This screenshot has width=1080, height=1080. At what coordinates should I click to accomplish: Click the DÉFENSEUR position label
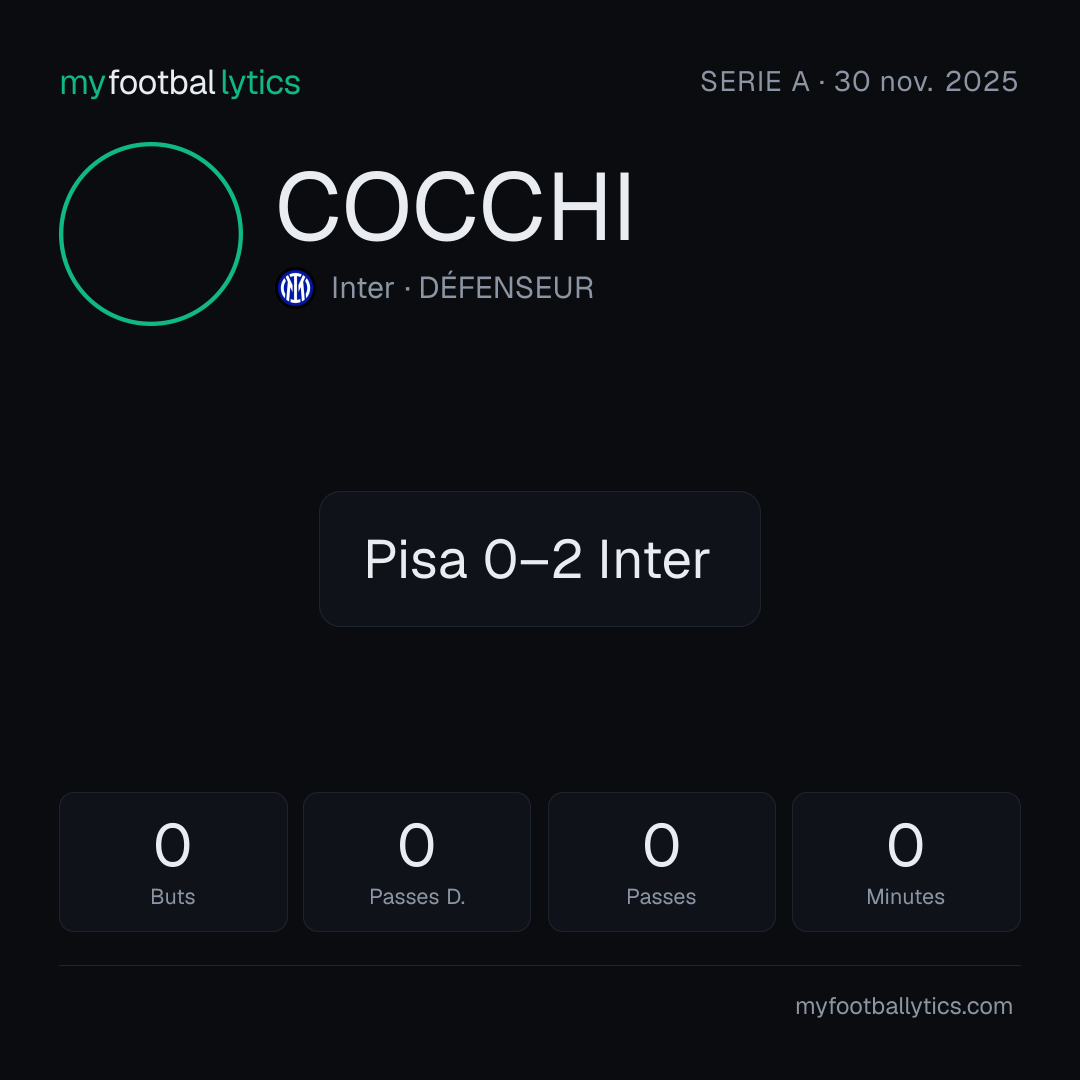506,286
